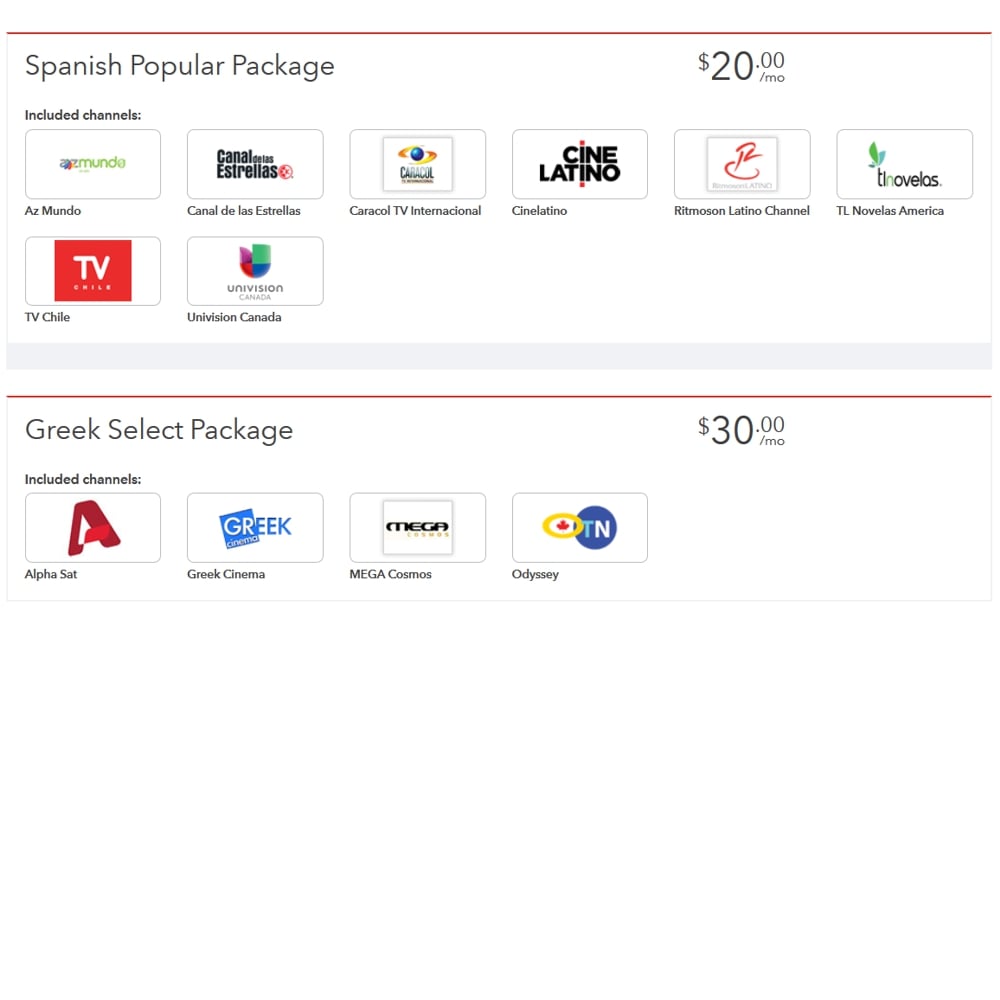Click the Alpha Sat channel name label
Image resolution: width=1000 pixels, height=1000 pixels.
51,574
